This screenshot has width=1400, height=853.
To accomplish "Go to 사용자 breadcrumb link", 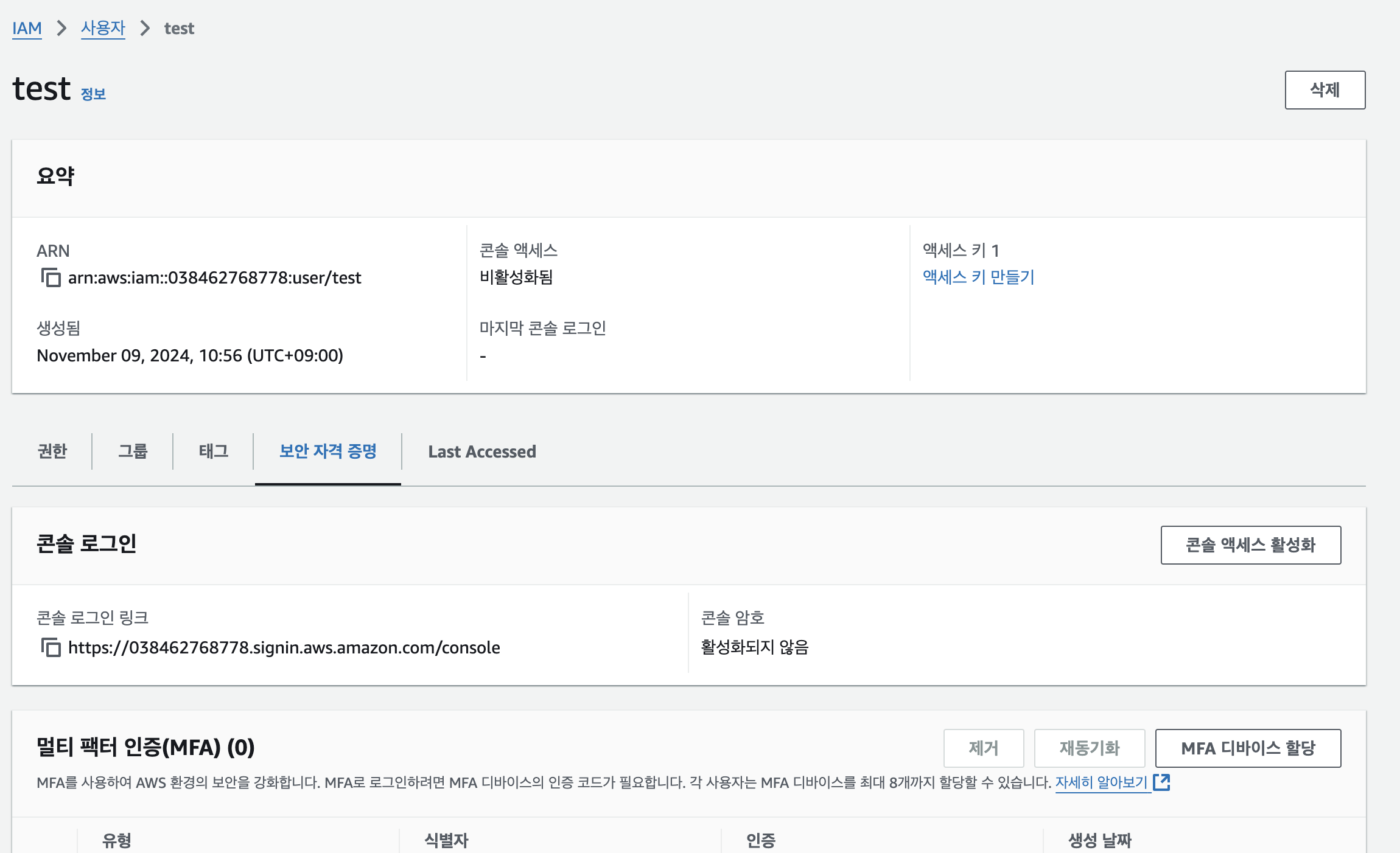I will (103, 29).
